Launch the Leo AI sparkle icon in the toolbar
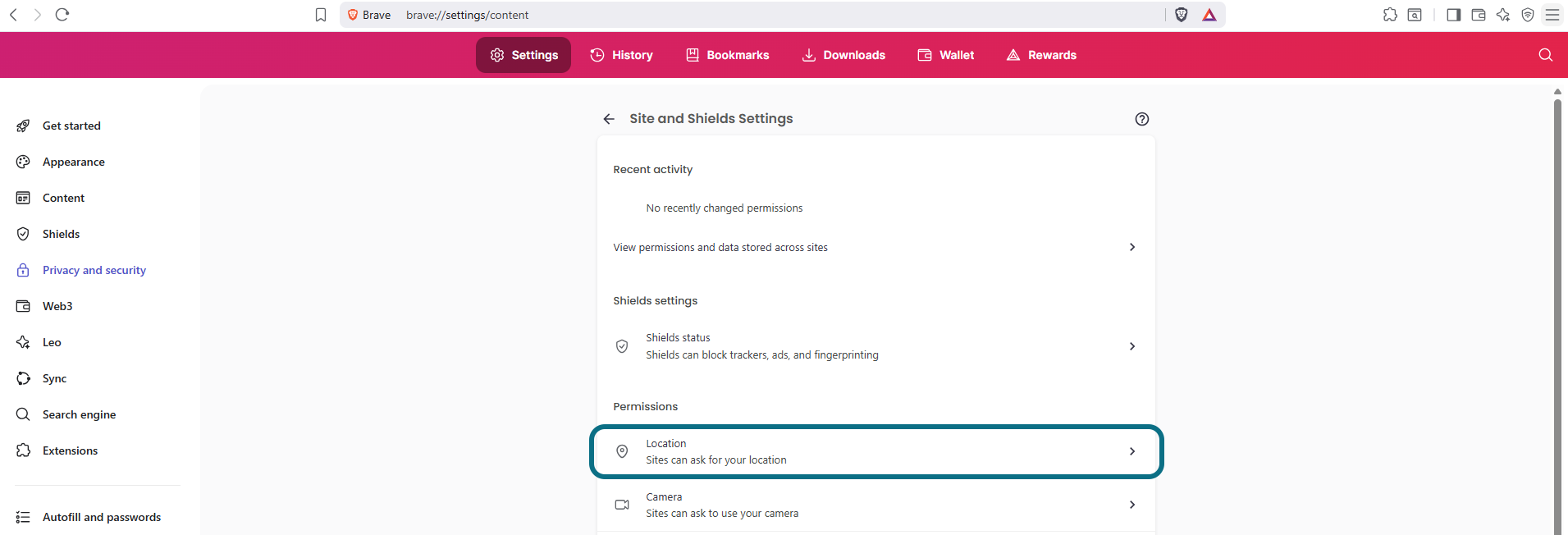This screenshot has height=535, width=1568. coord(1503,15)
